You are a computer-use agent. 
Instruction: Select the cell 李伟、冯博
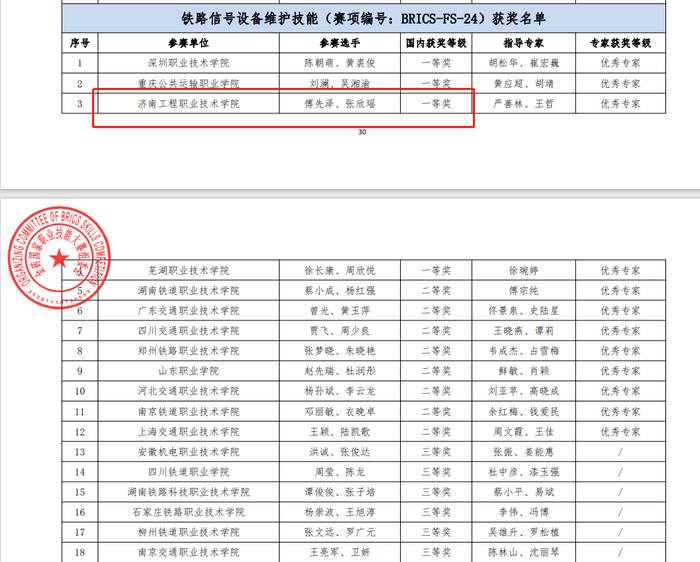pyautogui.click(x=524, y=512)
